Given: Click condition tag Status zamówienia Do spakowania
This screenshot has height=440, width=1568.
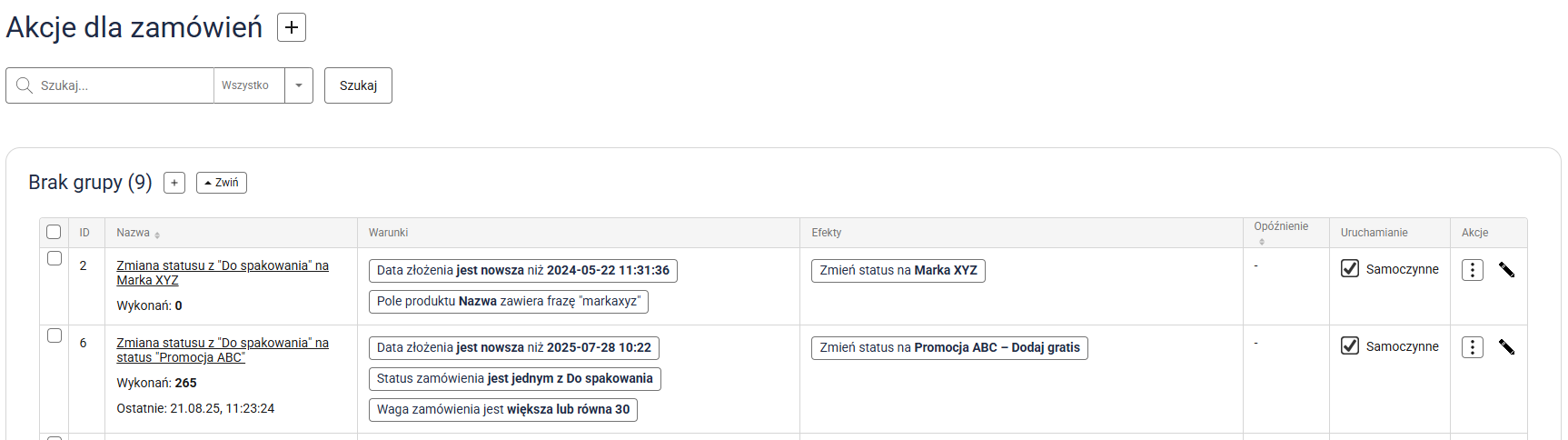Looking at the screenshot, I should tap(514, 378).
